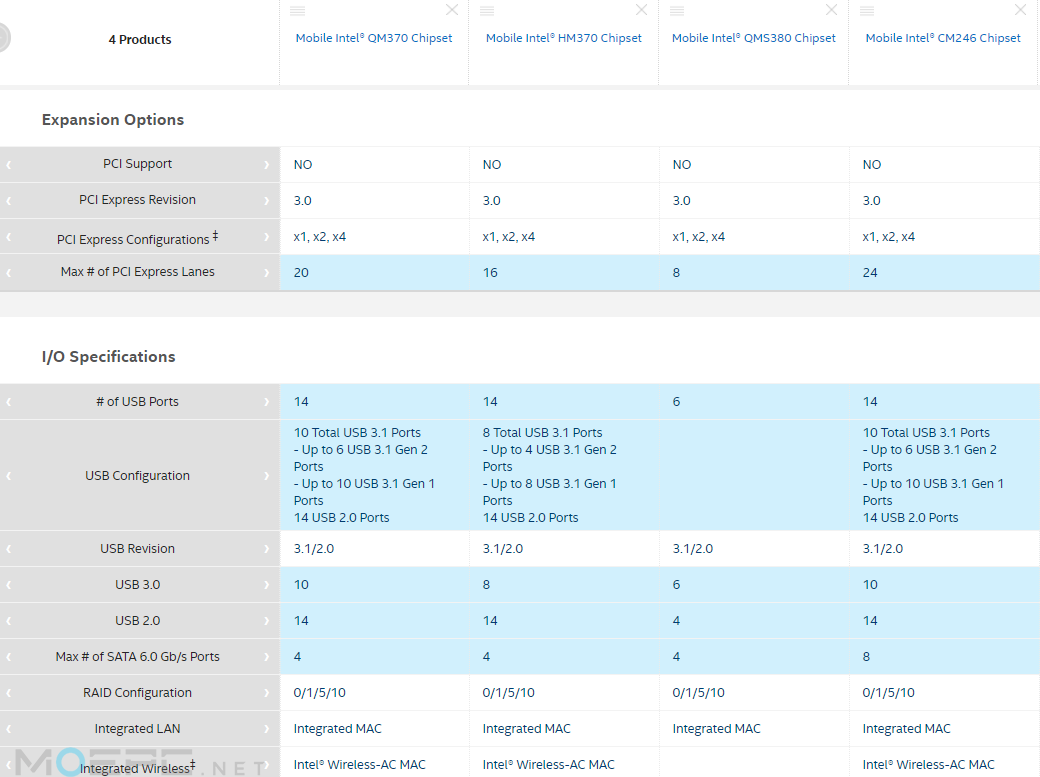Click left chevron on USB Configuration row

pyautogui.click(x=9, y=476)
